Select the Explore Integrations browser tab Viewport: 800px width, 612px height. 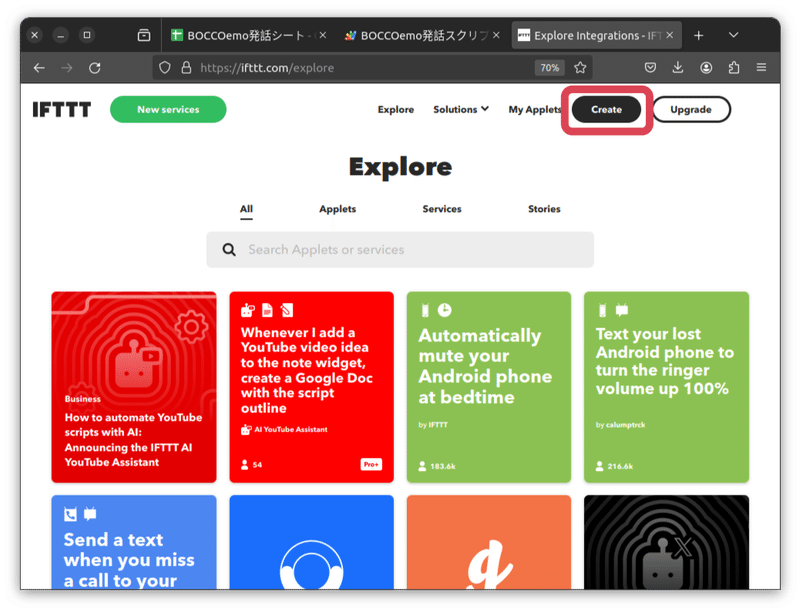point(596,35)
